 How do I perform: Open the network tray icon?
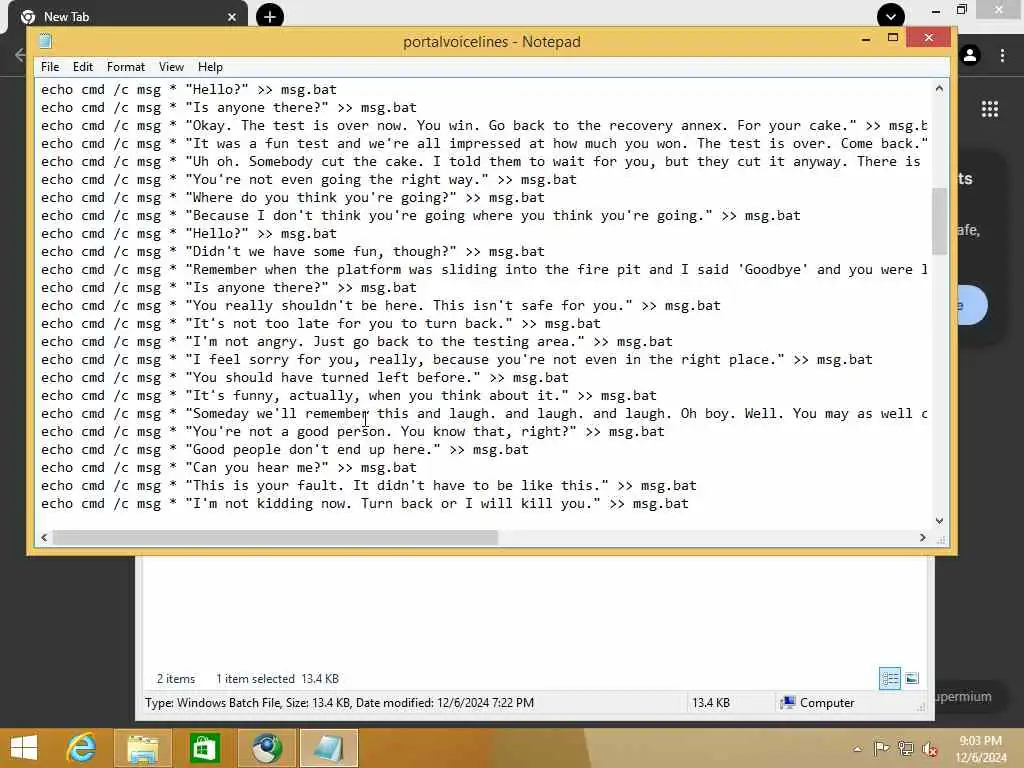pos(905,748)
